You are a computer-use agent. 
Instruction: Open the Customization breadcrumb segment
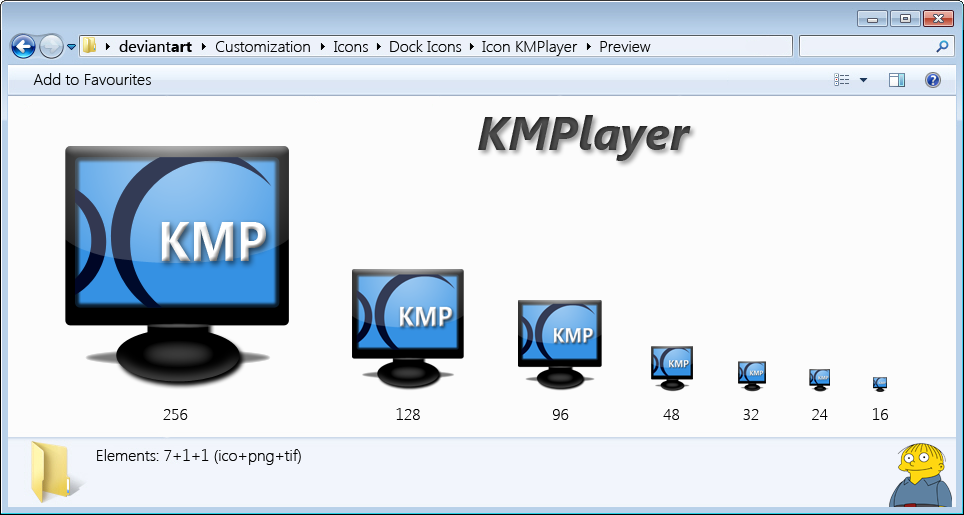263,47
